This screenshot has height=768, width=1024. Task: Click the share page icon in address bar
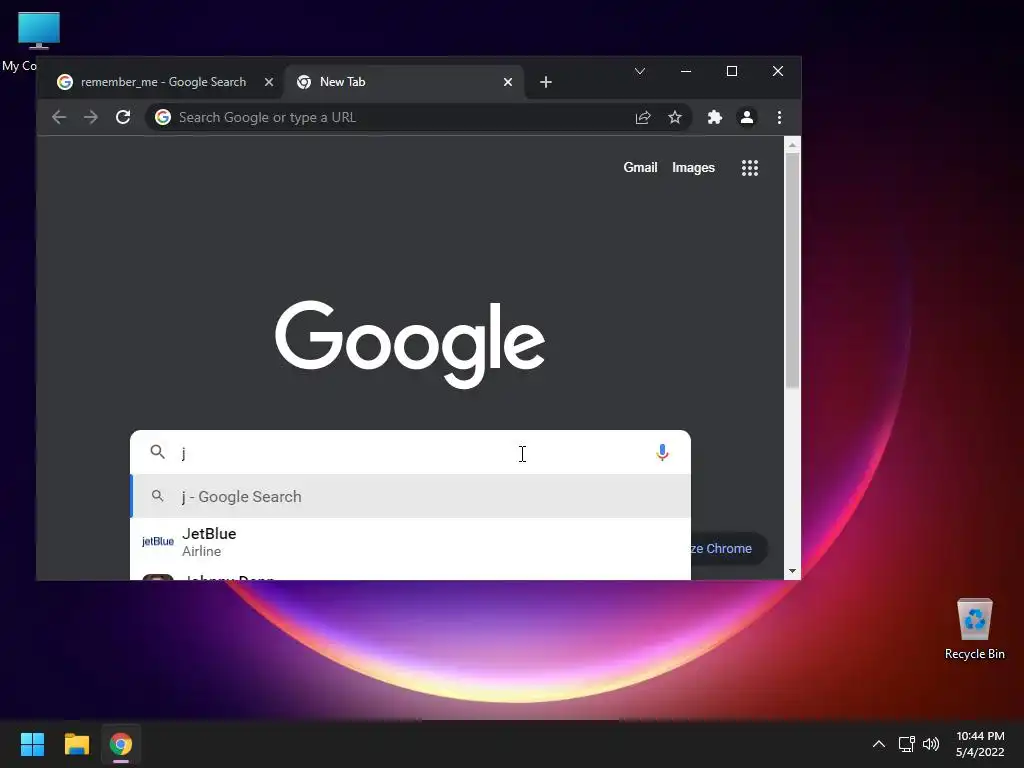click(x=643, y=118)
